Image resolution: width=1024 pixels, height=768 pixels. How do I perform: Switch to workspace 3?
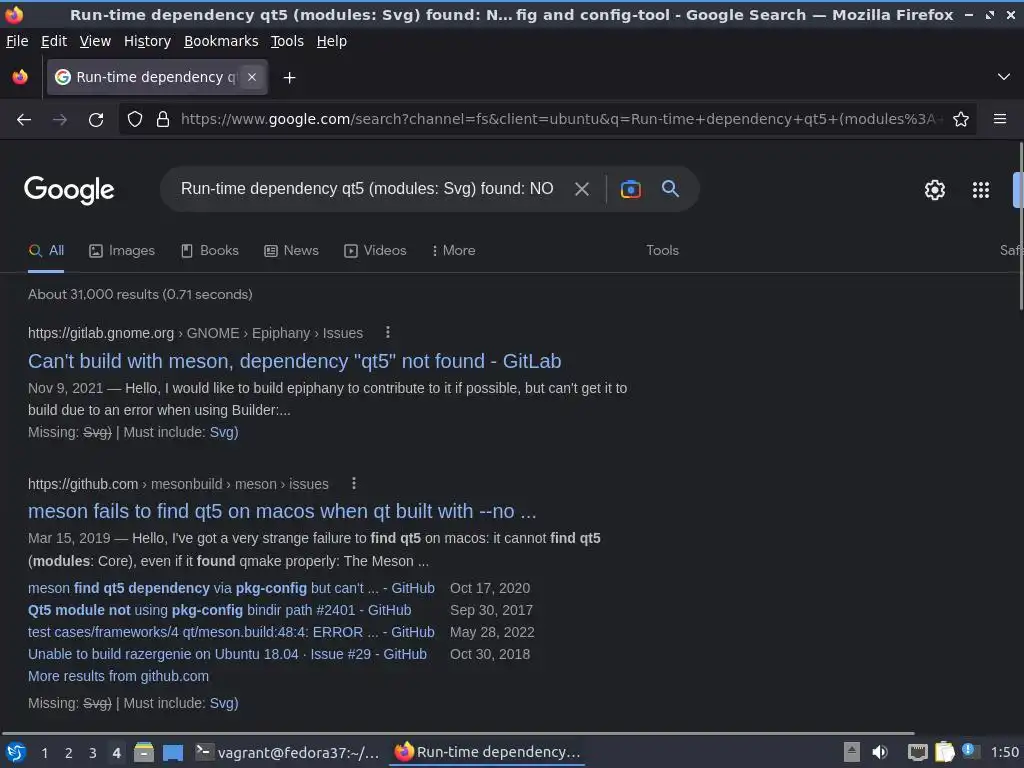[93, 753]
